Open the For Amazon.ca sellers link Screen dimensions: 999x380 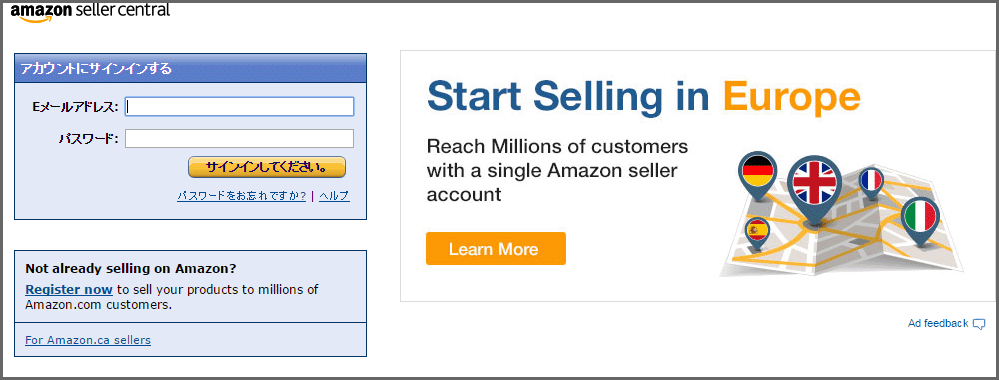click(x=88, y=340)
